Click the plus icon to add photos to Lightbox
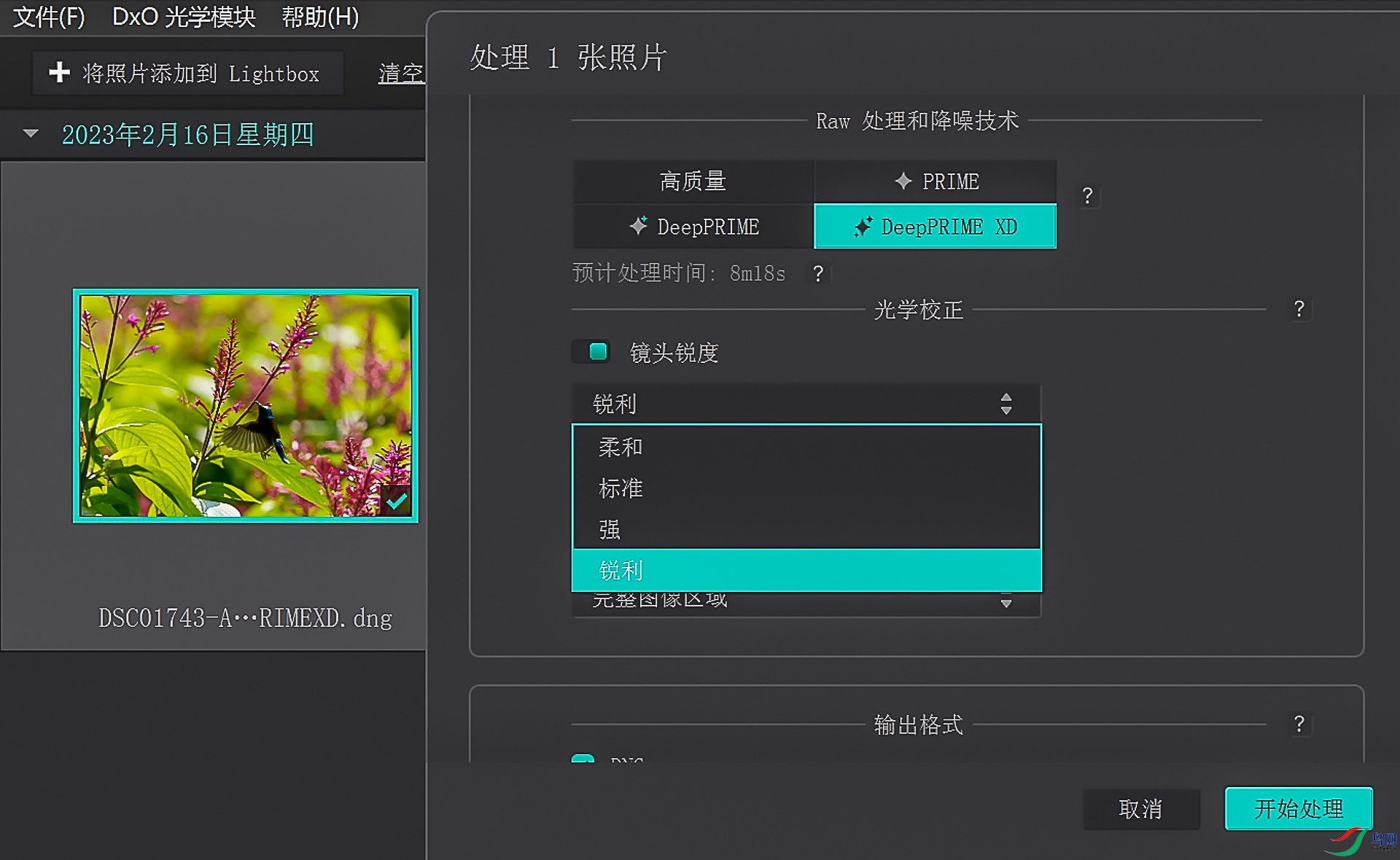1400x860 pixels. pyautogui.click(x=59, y=72)
